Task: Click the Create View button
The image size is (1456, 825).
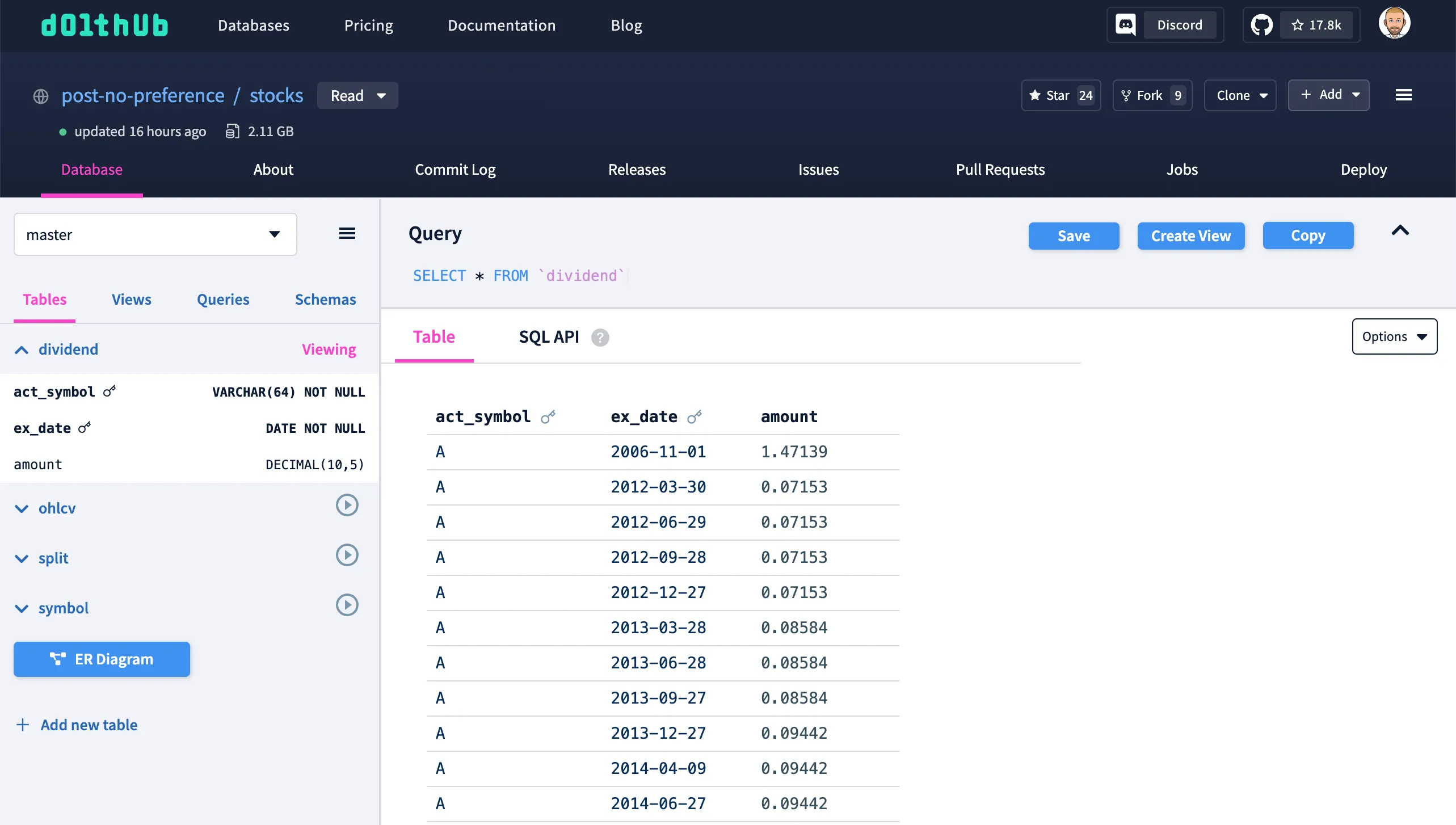Action: (x=1190, y=235)
